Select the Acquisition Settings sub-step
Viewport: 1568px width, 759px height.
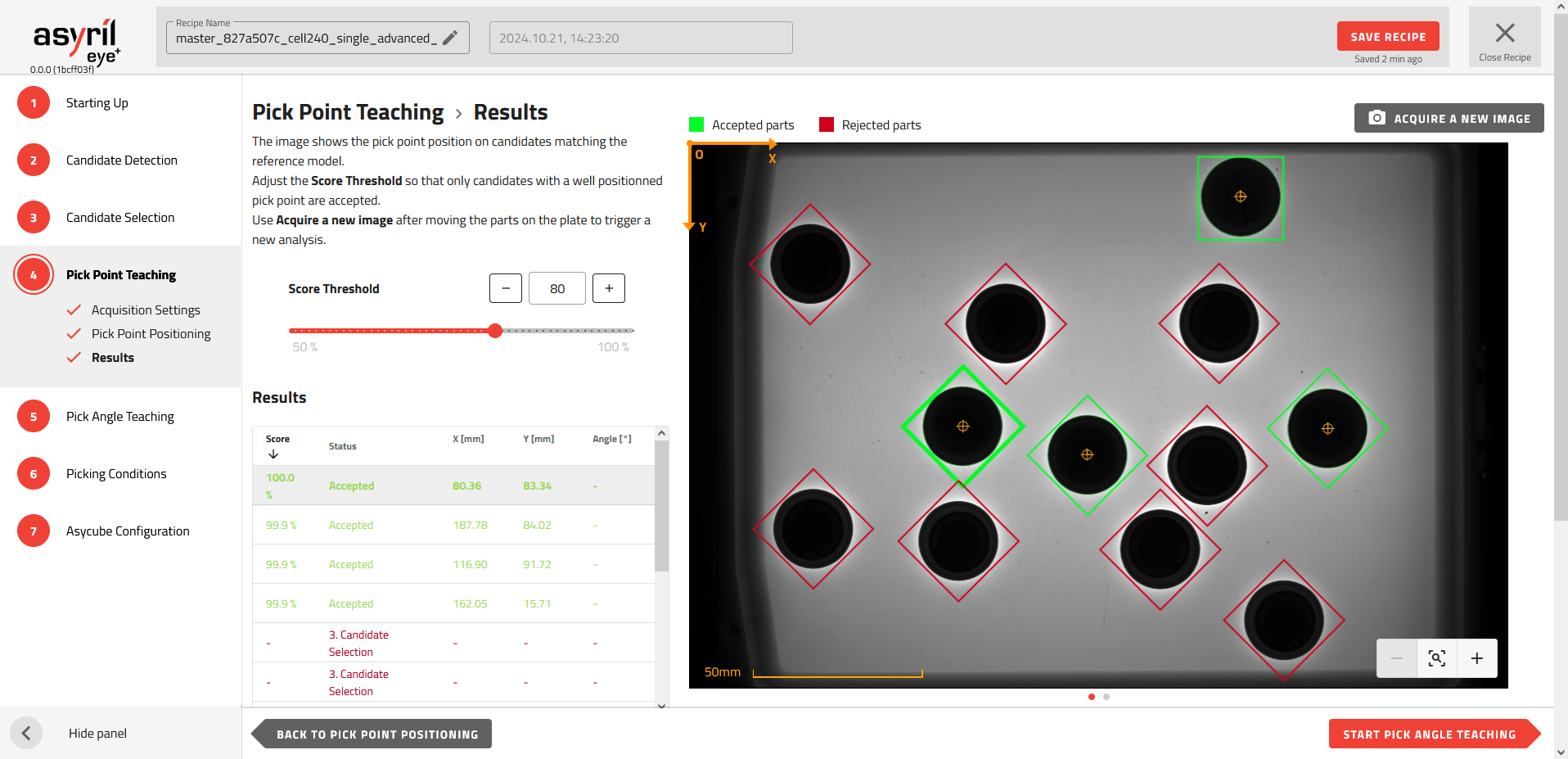click(145, 309)
